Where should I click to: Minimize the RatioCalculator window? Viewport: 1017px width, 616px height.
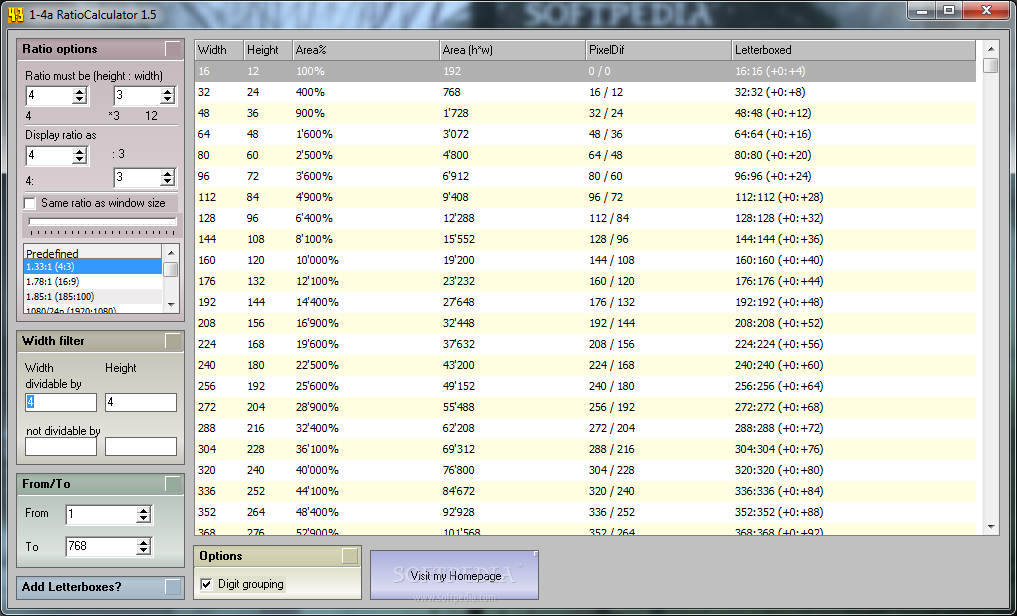[x=922, y=10]
